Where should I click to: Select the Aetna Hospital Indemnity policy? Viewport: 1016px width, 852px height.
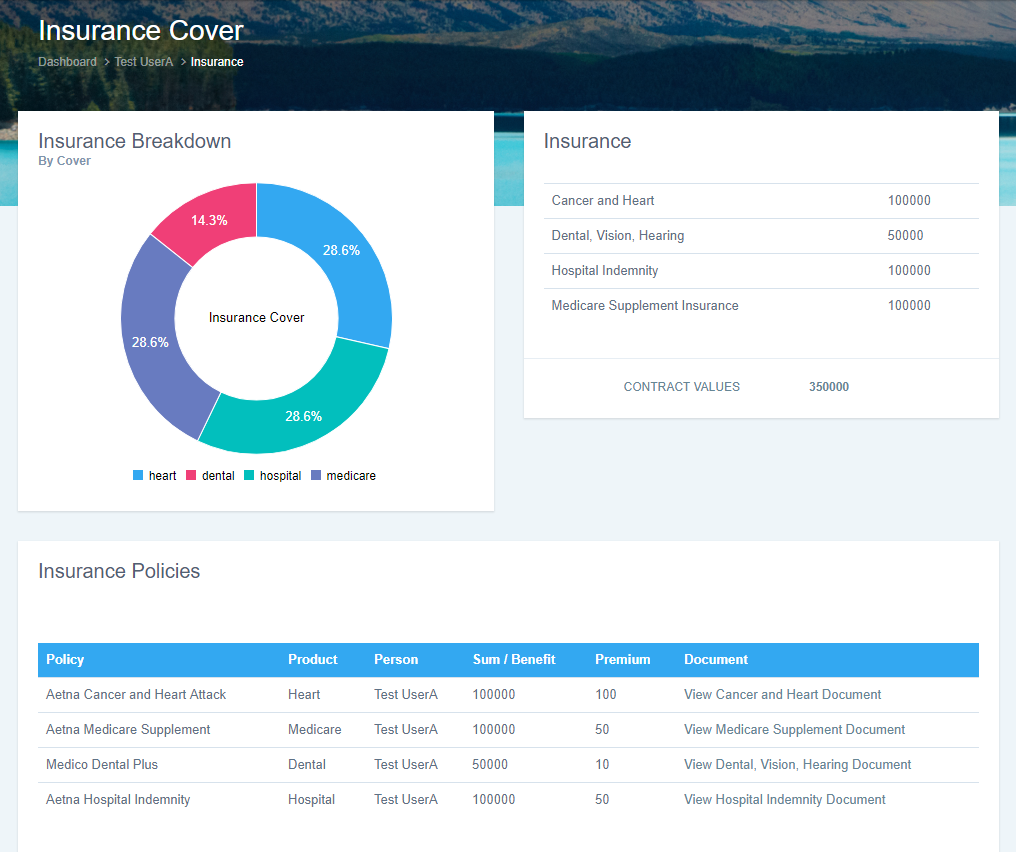coord(118,800)
